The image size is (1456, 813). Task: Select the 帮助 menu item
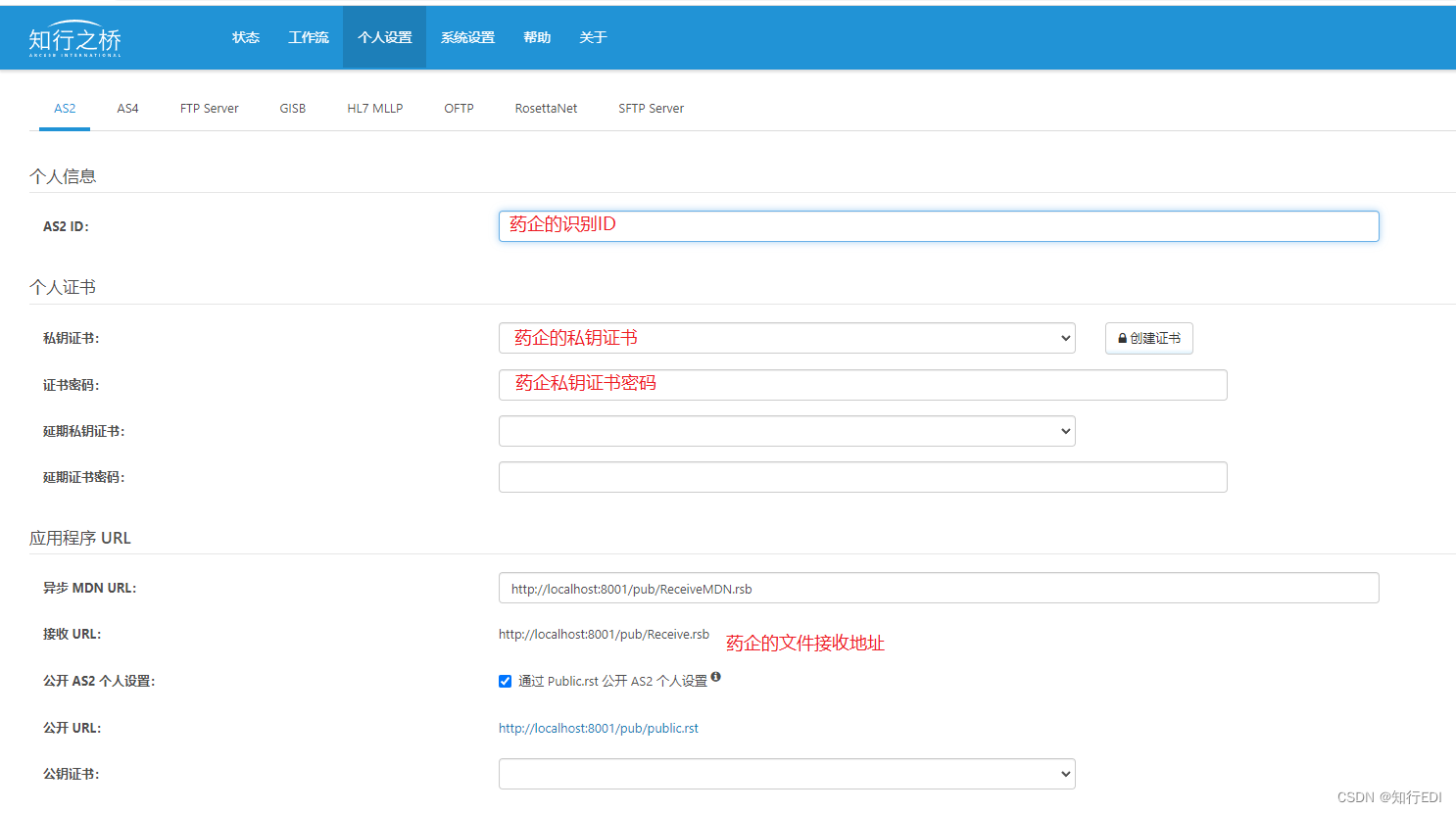tap(537, 38)
